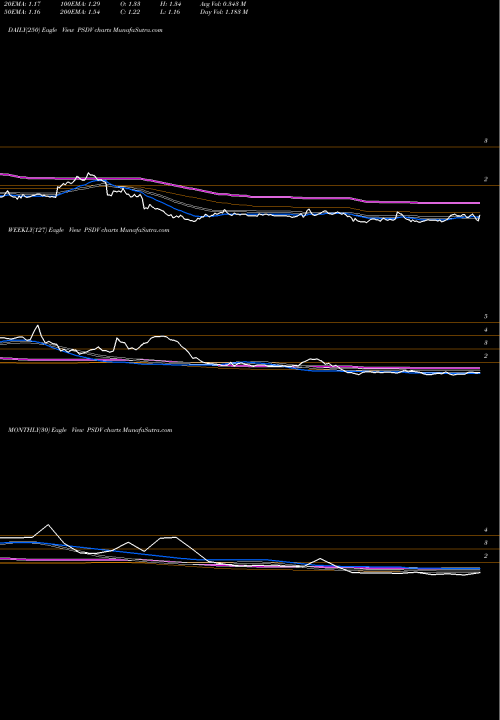Click the DAILY(250) Eagle View chart title
Image resolution: width=500 pixels, height=720 pixels.
[x=85, y=30]
